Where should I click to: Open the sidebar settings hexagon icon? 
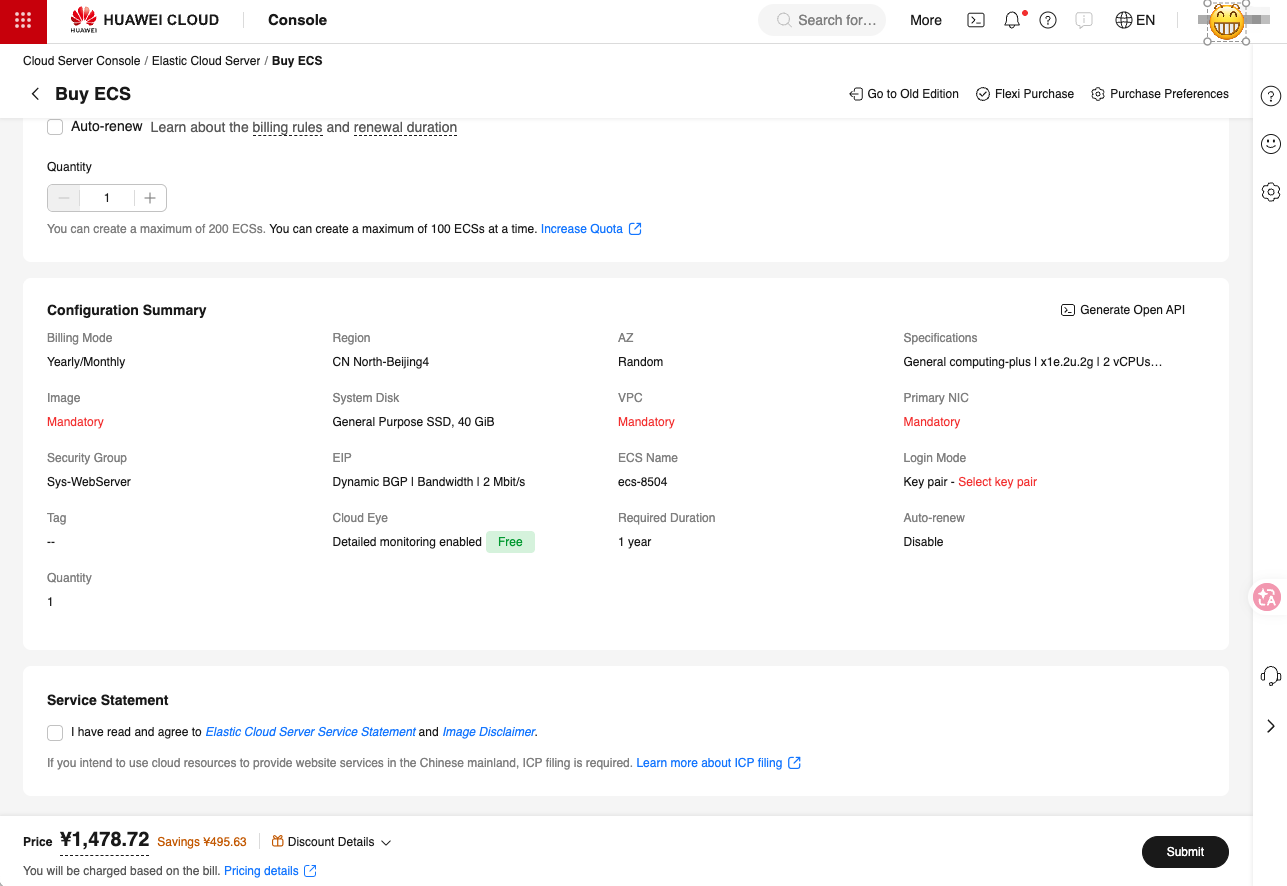point(1270,192)
